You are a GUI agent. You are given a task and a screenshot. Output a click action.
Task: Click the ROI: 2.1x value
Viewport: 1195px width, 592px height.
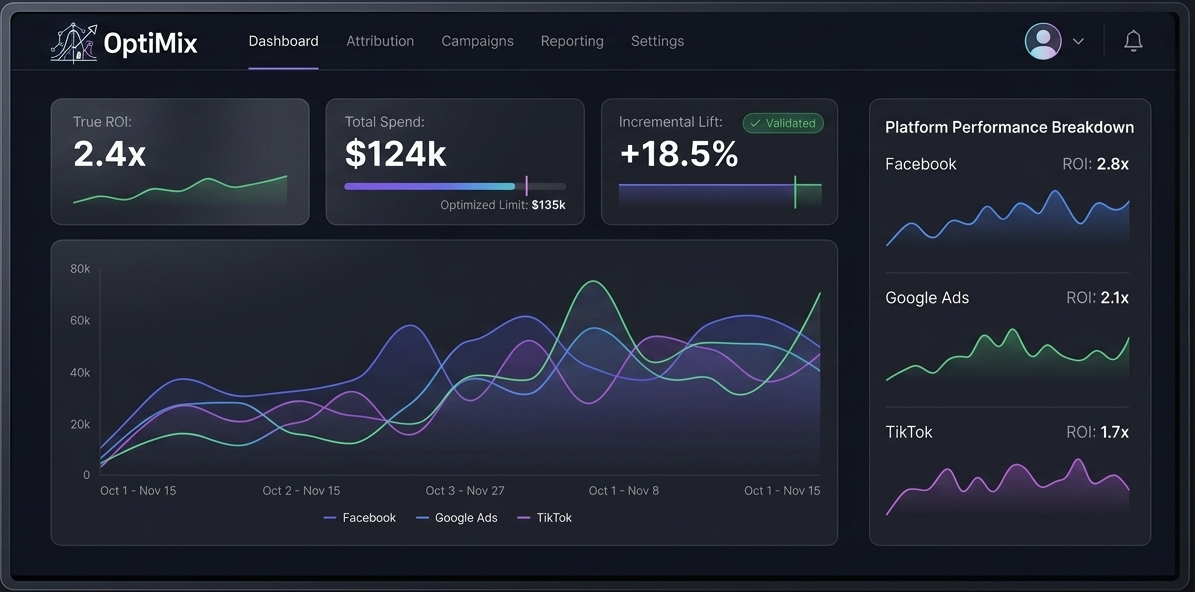[1097, 298]
